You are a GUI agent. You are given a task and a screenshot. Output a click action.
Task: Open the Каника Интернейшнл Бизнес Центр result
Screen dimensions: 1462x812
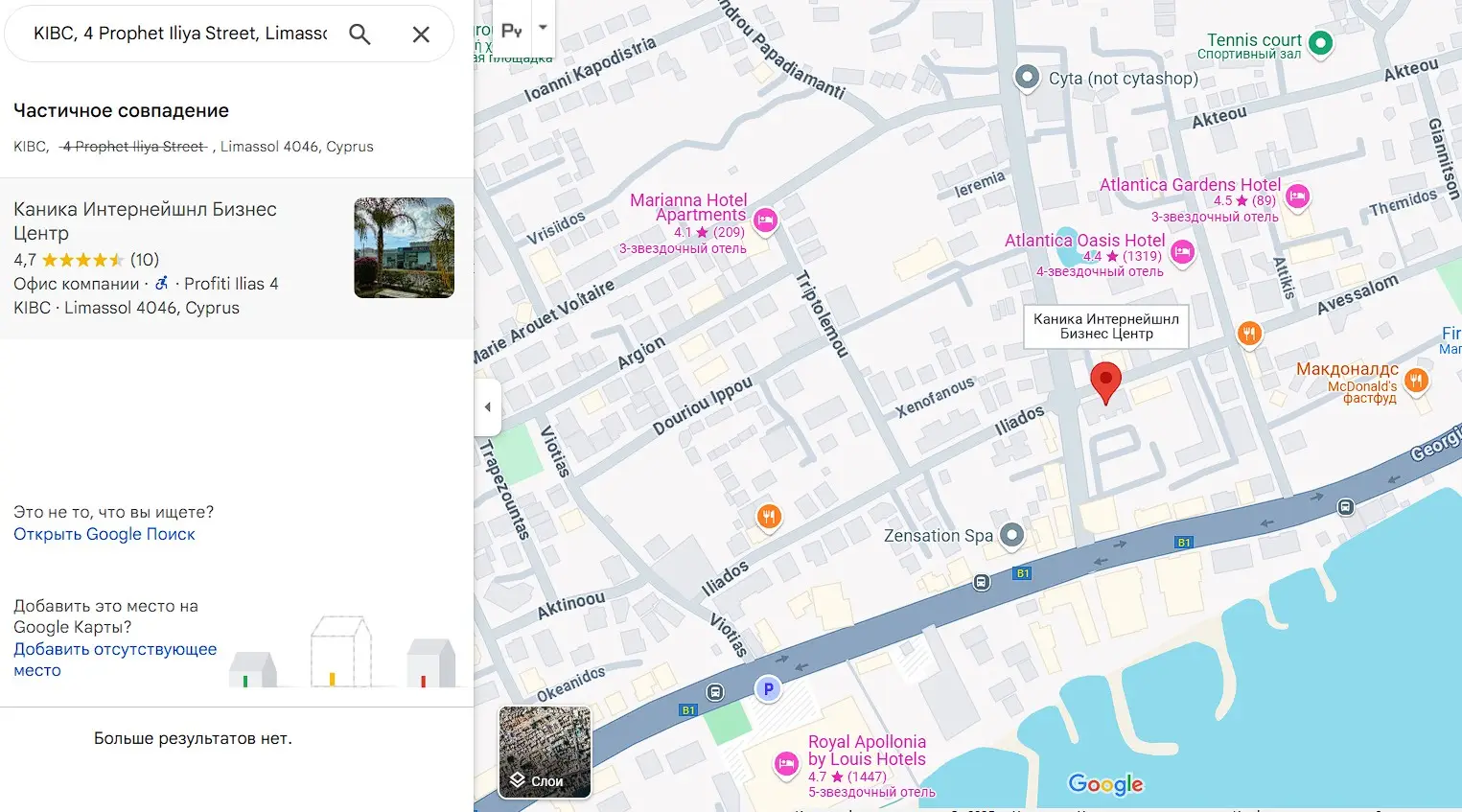click(145, 220)
